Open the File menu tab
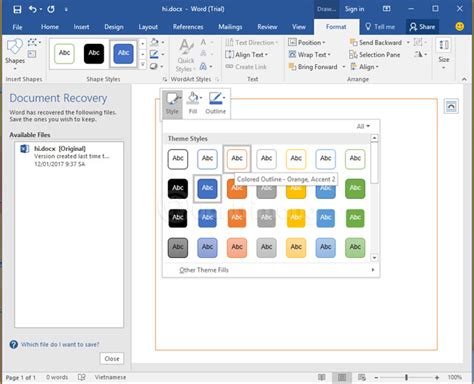 [x=17, y=27]
